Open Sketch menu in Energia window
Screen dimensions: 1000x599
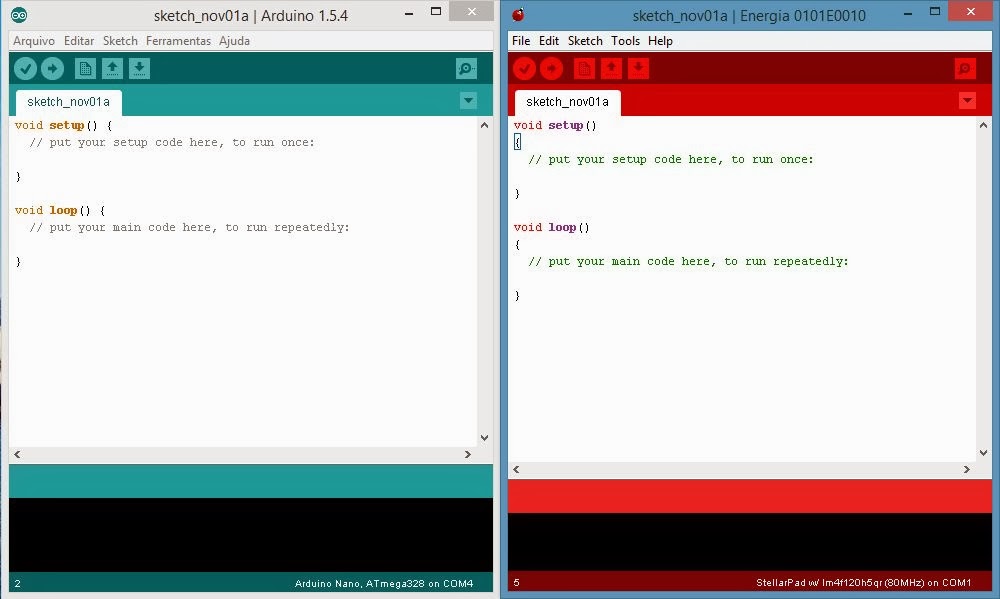[x=585, y=41]
